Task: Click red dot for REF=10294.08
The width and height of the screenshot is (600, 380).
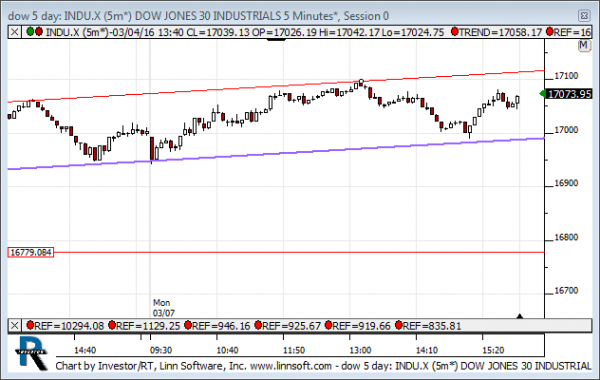Action: (30, 325)
